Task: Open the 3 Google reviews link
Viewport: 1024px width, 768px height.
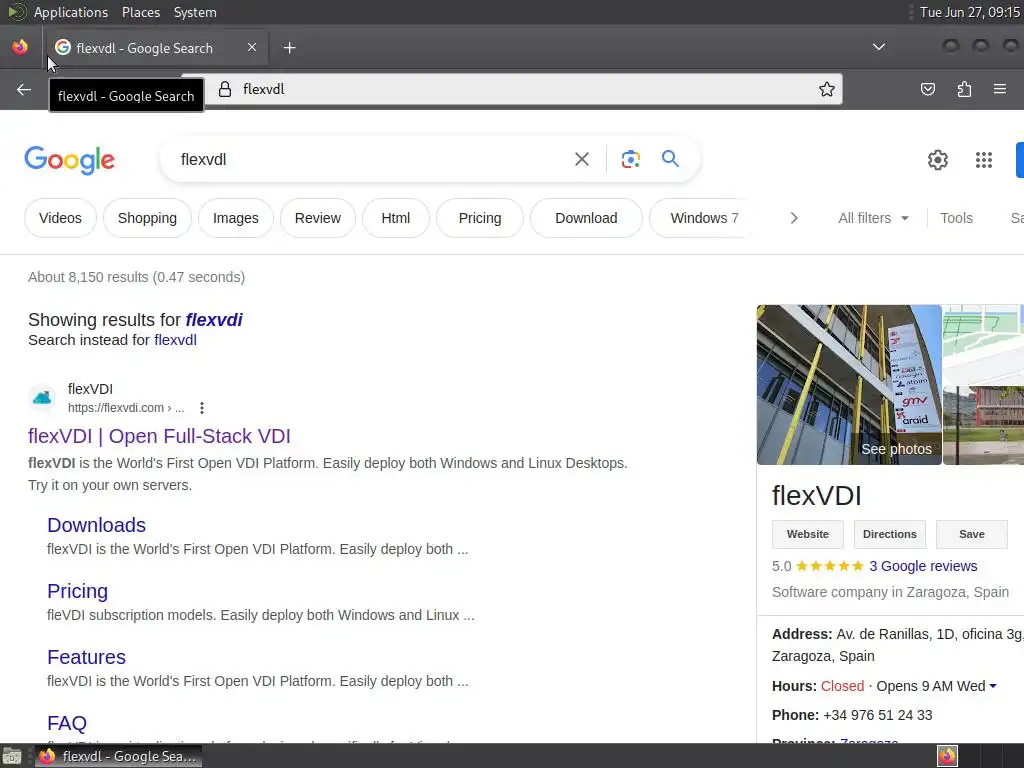Action: tap(923, 566)
